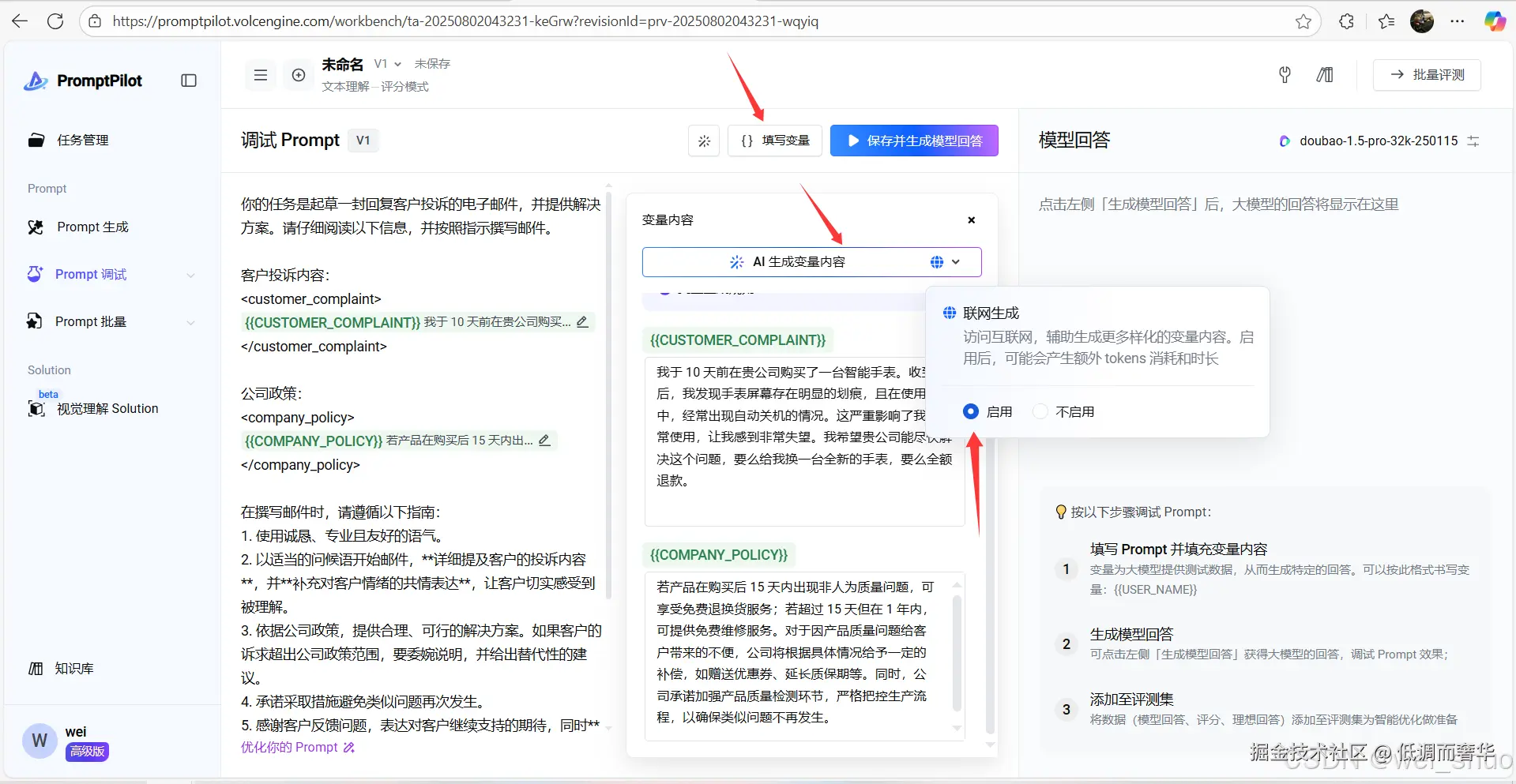Click the circular plus new-task icon
This screenshot has width=1516, height=784.
pyautogui.click(x=299, y=75)
